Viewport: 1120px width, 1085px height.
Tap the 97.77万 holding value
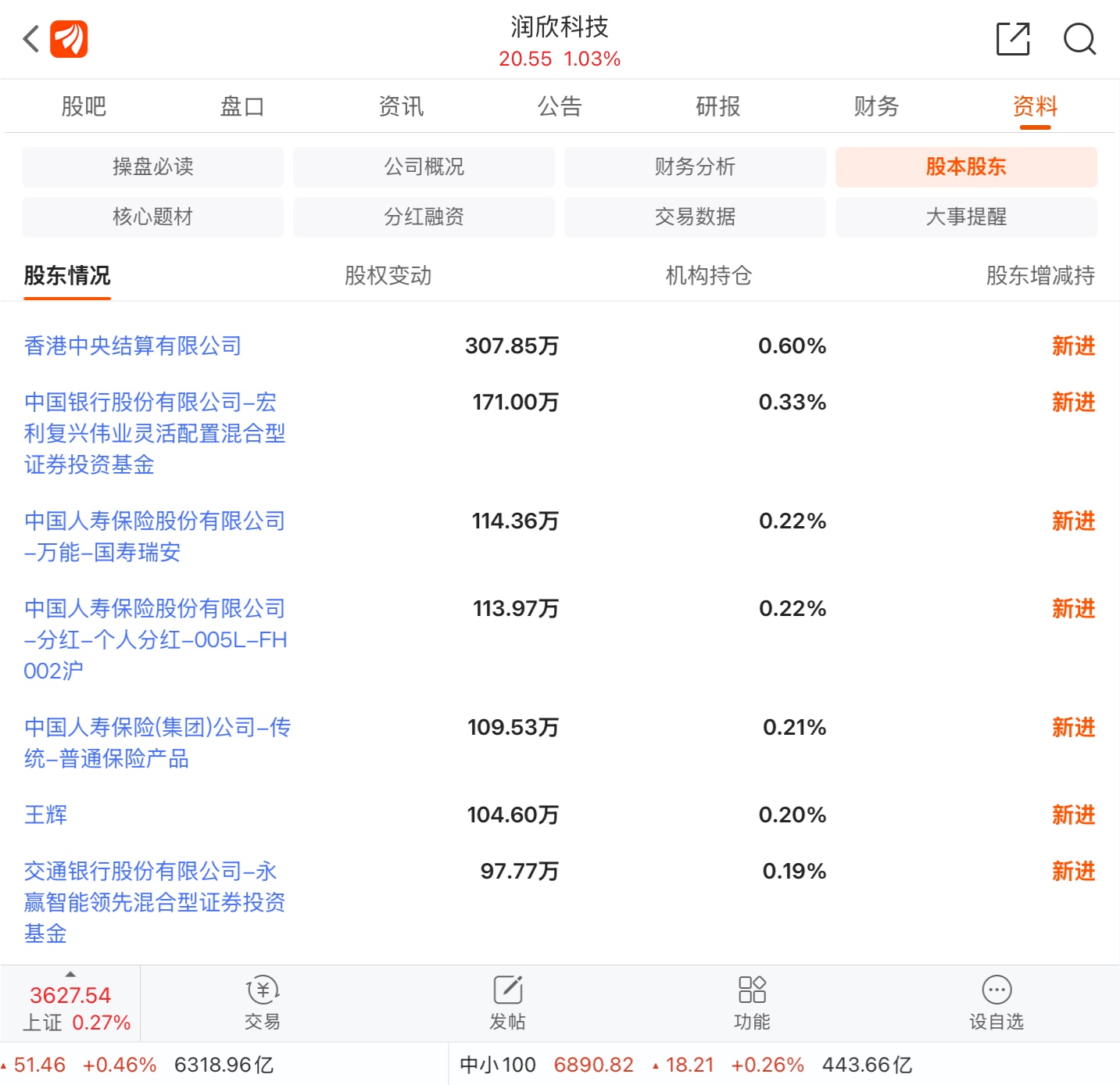(520, 871)
